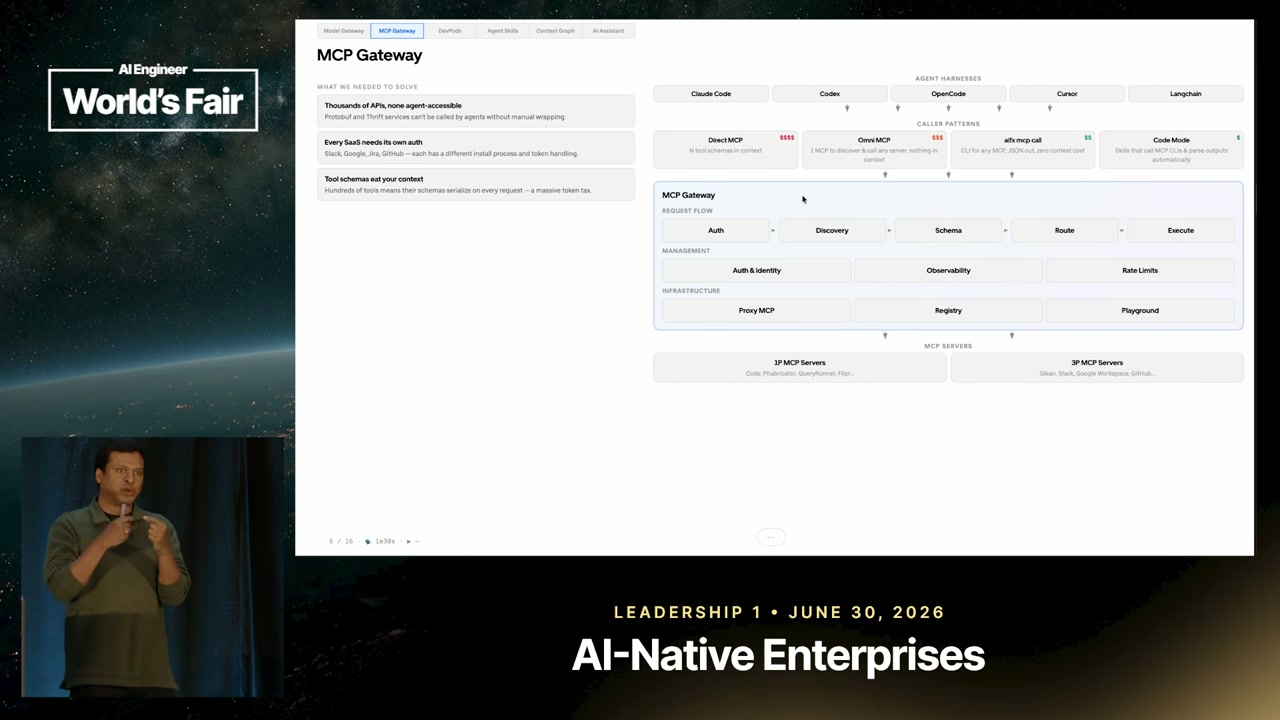The image size is (1280, 720).
Task: Click the 'AI-Native Enterprises' session title
Action: [778, 656]
